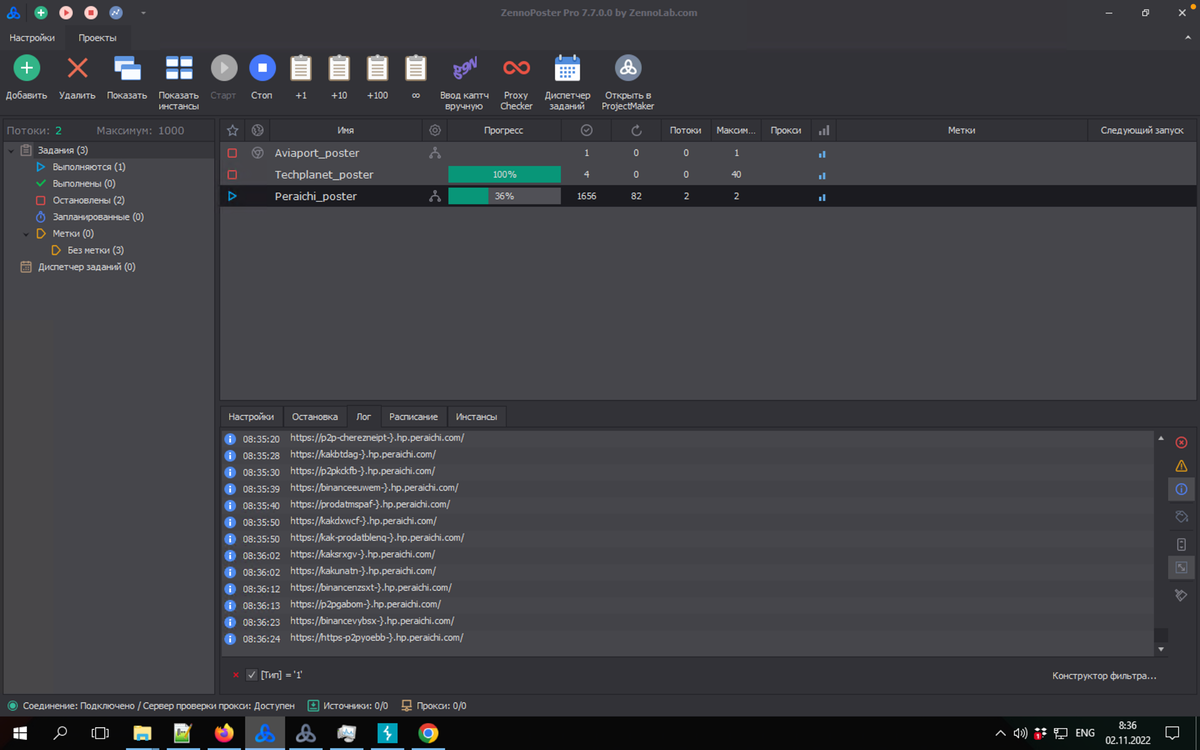Open Firefox from the Windows taskbar
This screenshot has width=1200, height=750.
[224, 733]
